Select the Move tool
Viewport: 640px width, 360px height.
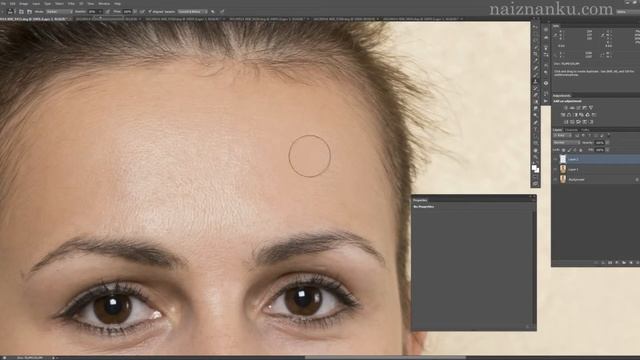tap(536, 27)
